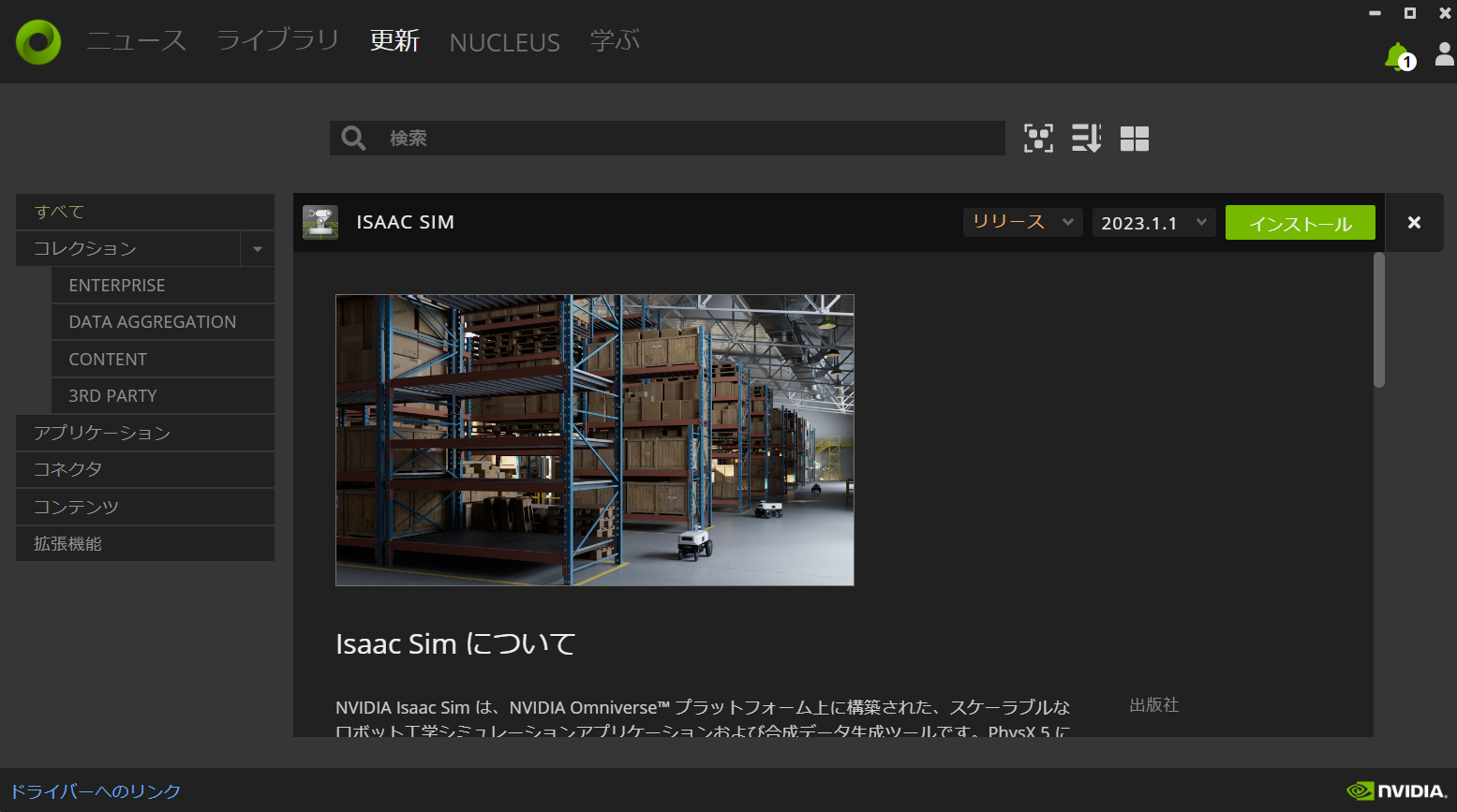Click the Isaac Sim app icon
1457x812 pixels.
pos(320,222)
